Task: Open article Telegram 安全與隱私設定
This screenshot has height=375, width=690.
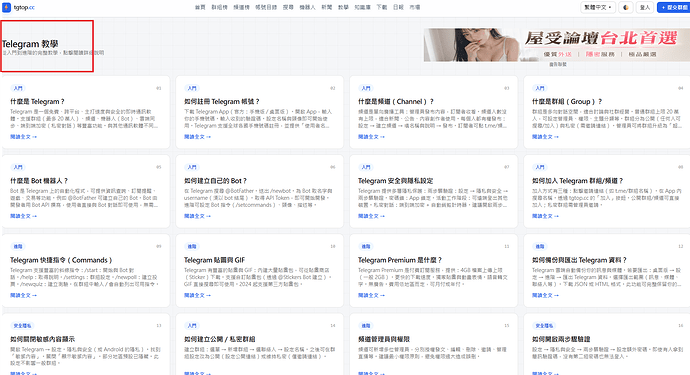Action: (396, 181)
